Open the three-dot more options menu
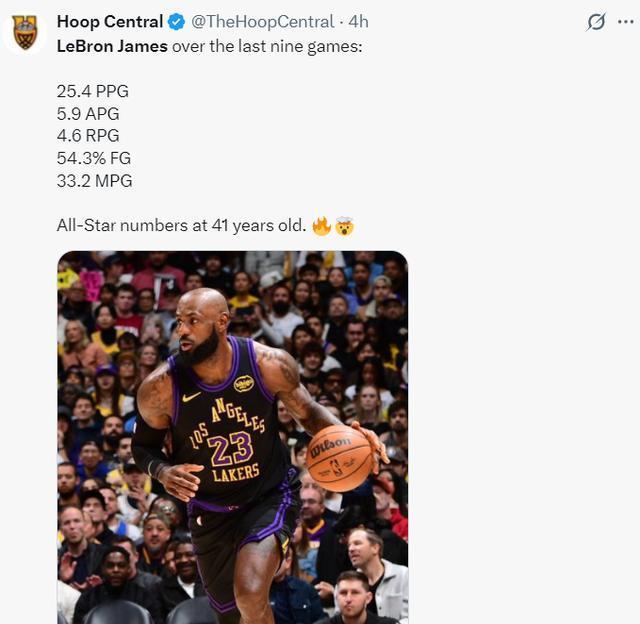Image resolution: width=640 pixels, height=624 pixels. [624, 22]
